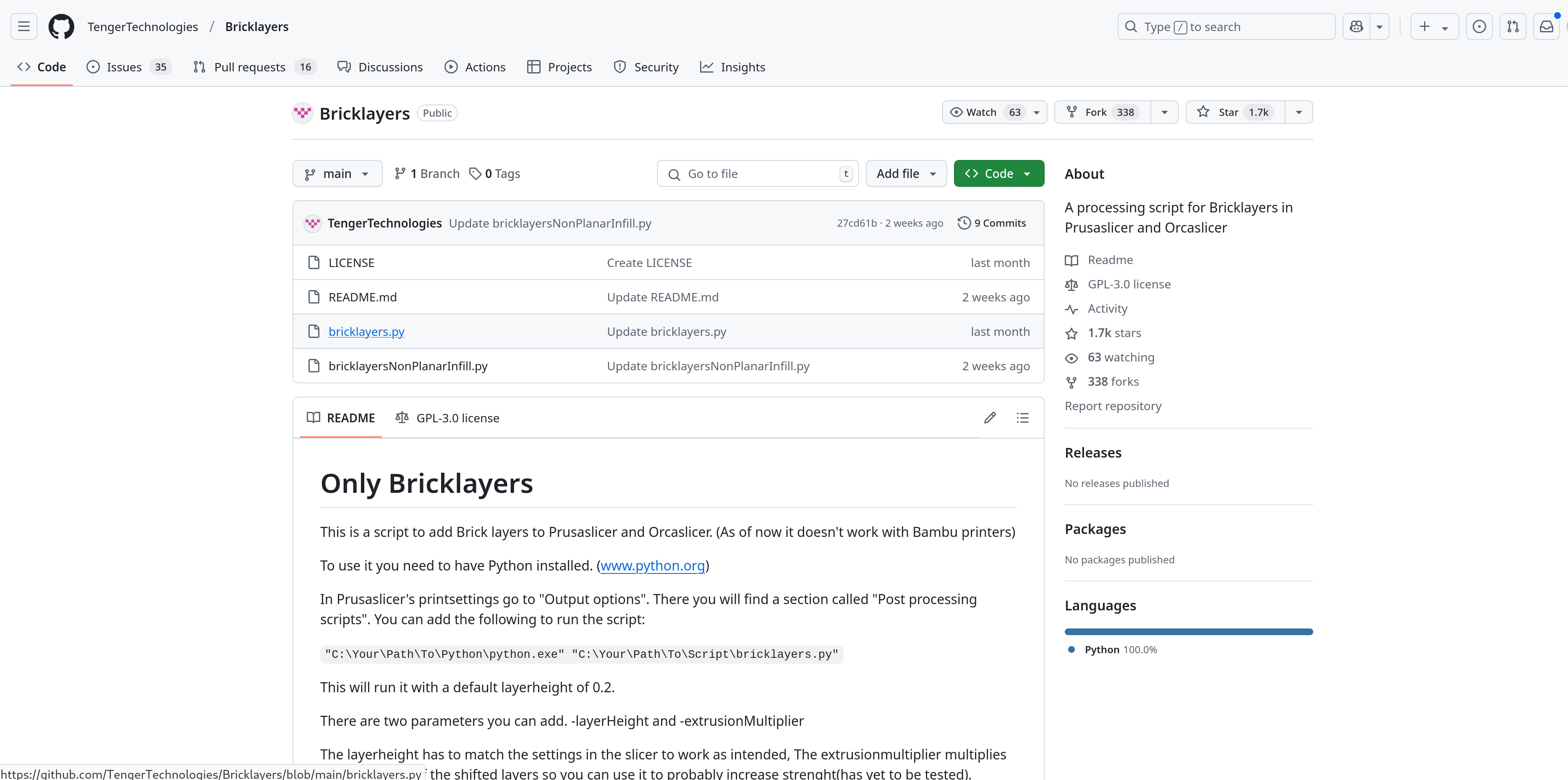
Task: Expand the Fork options dropdown arrow
Action: 1164,112
